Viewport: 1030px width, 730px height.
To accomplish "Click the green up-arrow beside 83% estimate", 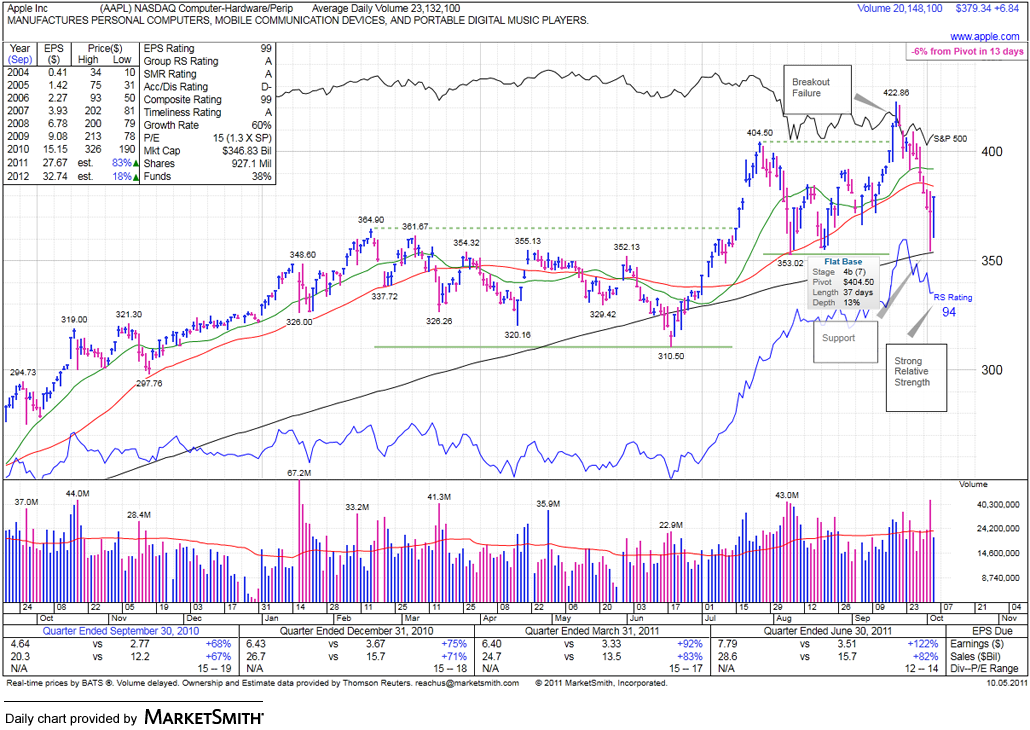I will (135, 163).
